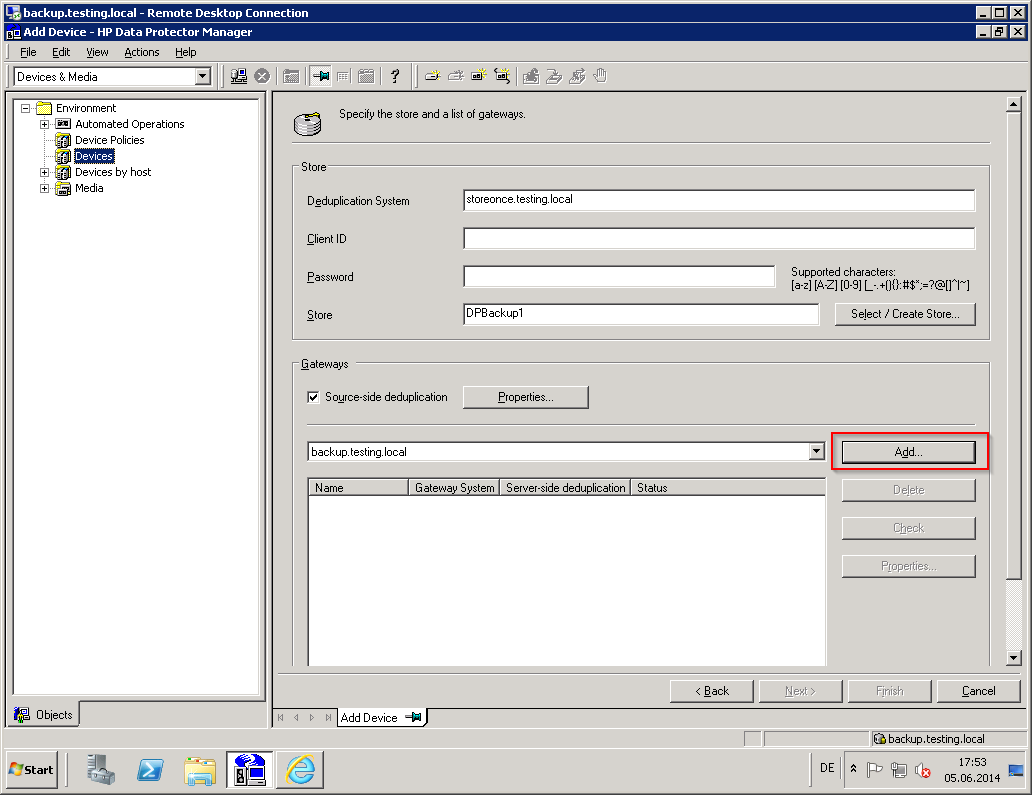Image resolution: width=1032 pixels, height=795 pixels.
Task: Click inside the Deduplication System field
Action: click(719, 200)
